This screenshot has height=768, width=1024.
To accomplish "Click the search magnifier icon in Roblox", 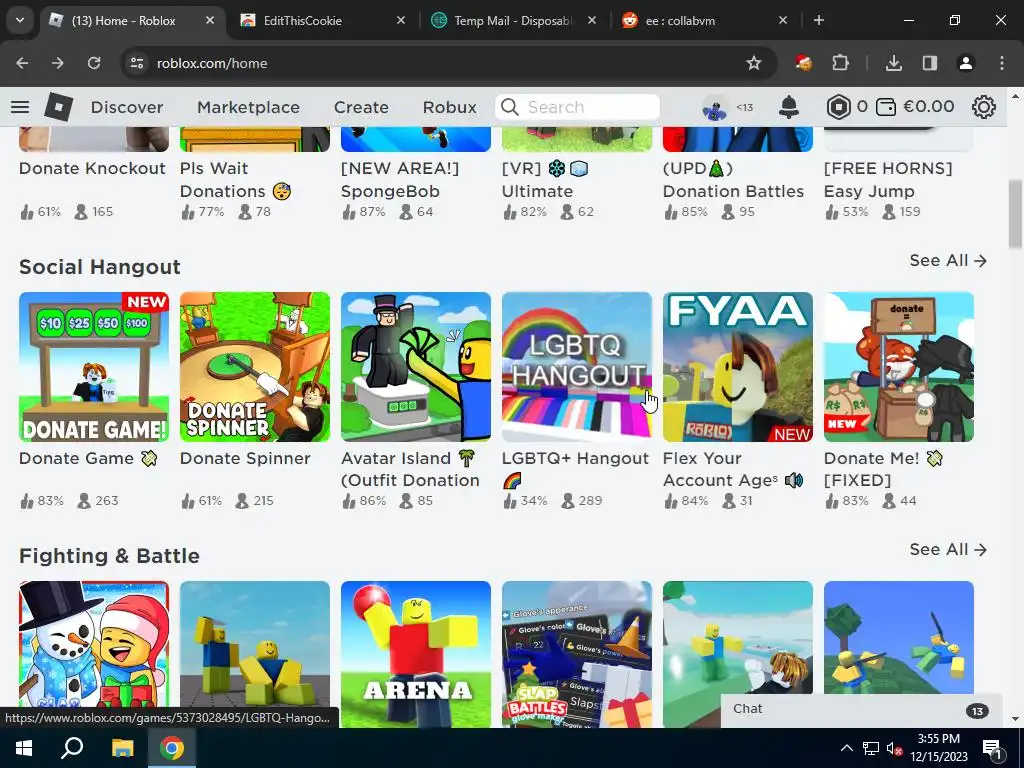I will click(x=510, y=107).
